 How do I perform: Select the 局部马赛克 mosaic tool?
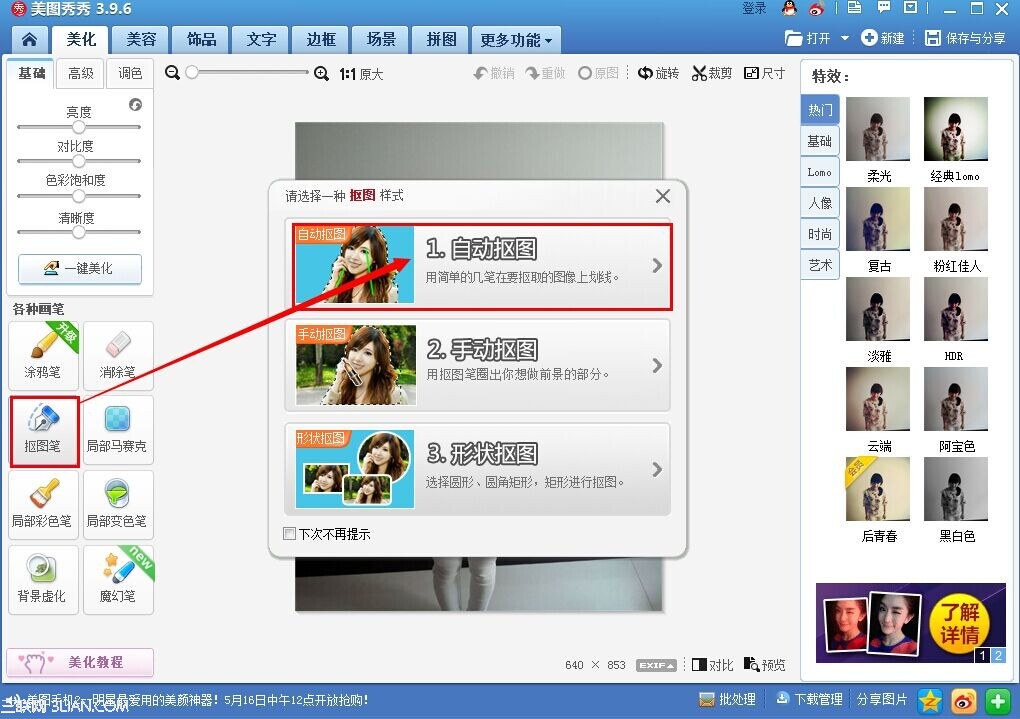coord(118,431)
